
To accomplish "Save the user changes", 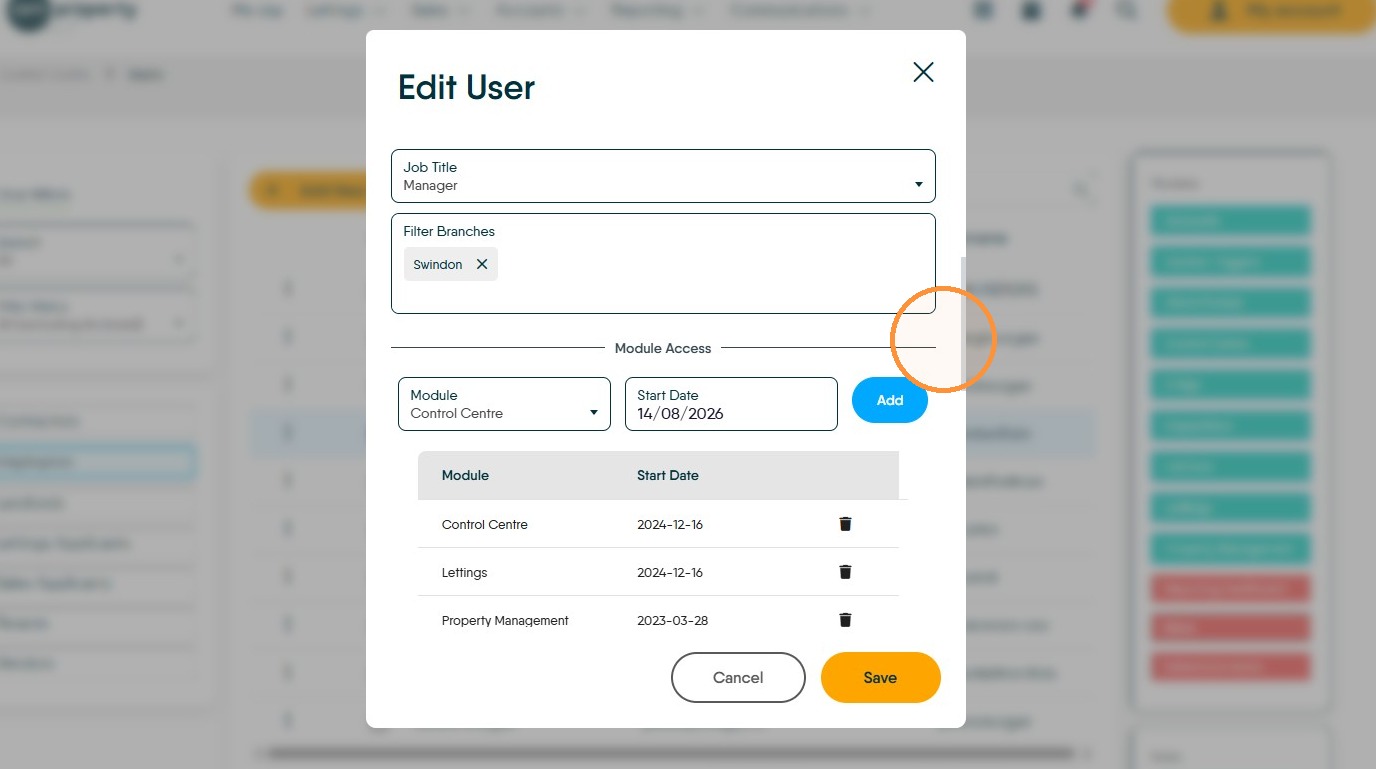I will pyautogui.click(x=880, y=677).
